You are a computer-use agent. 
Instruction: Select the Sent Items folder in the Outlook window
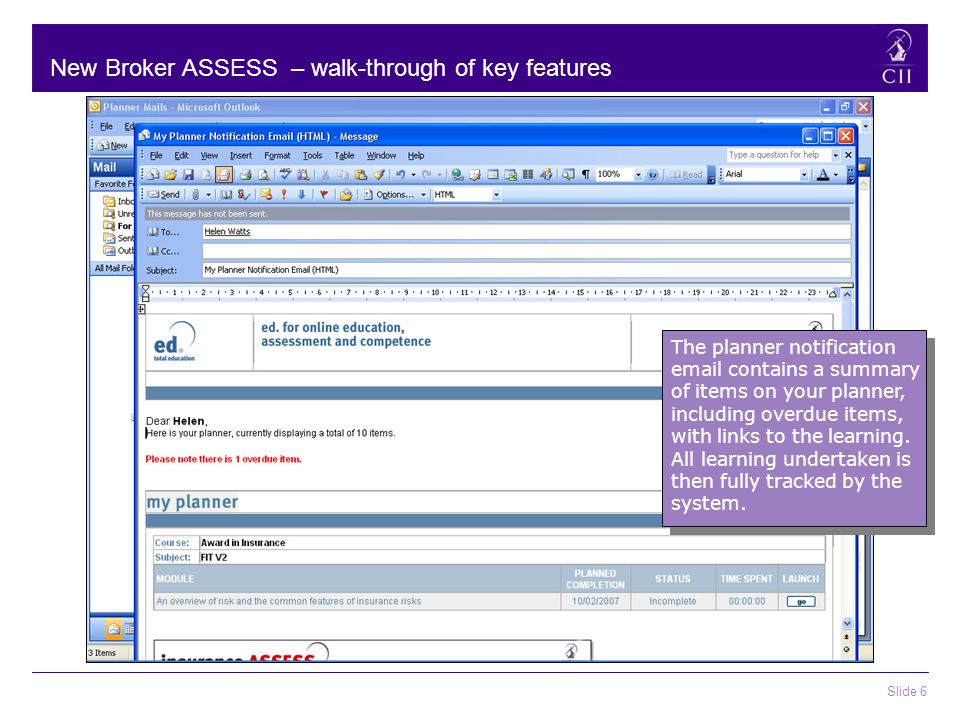point(119,238)
